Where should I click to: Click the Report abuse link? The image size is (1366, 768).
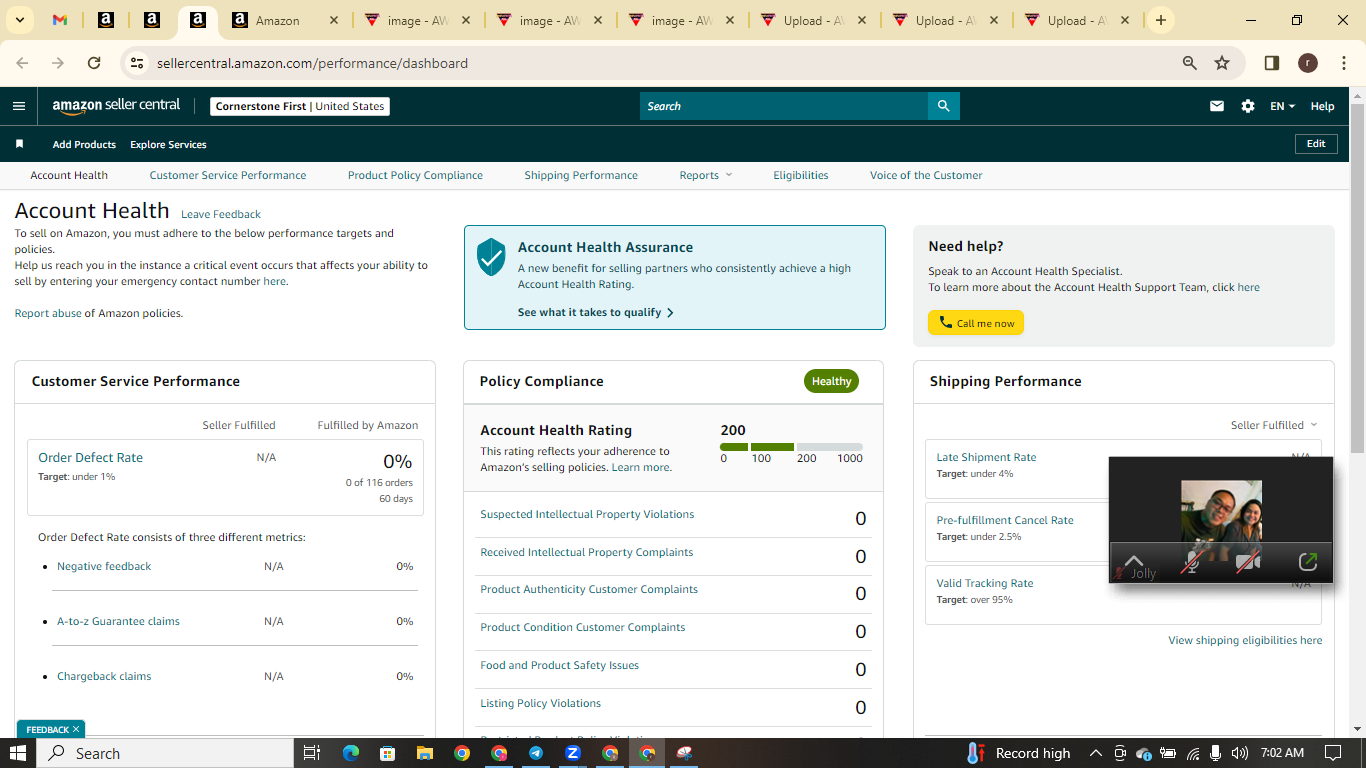point(48,313)
